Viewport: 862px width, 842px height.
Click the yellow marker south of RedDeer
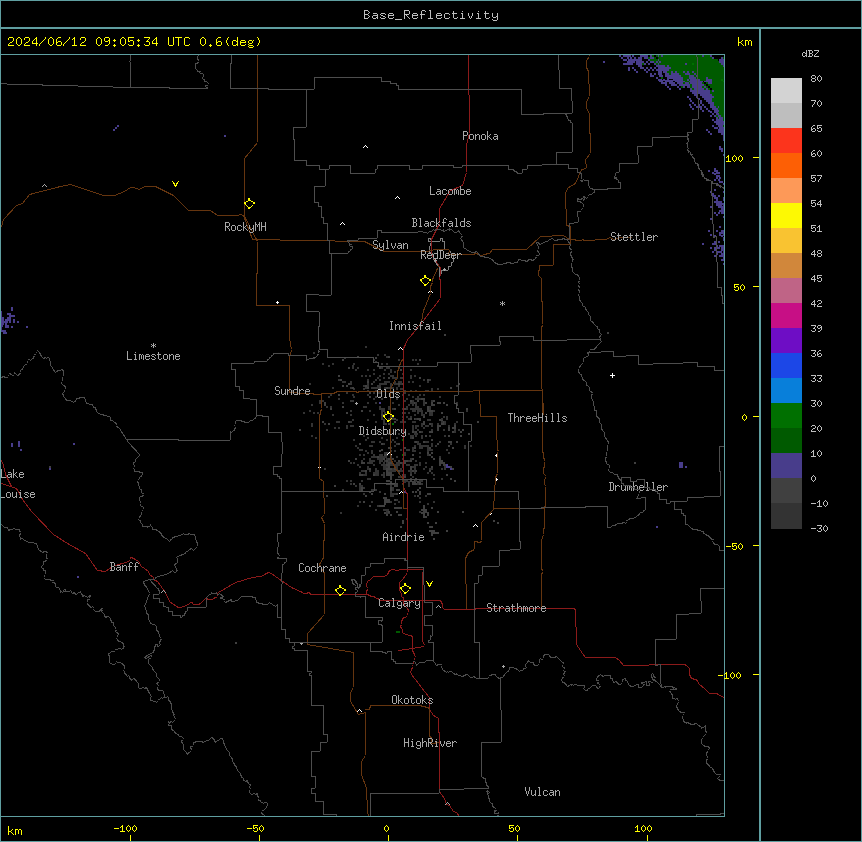click(426, 281)
